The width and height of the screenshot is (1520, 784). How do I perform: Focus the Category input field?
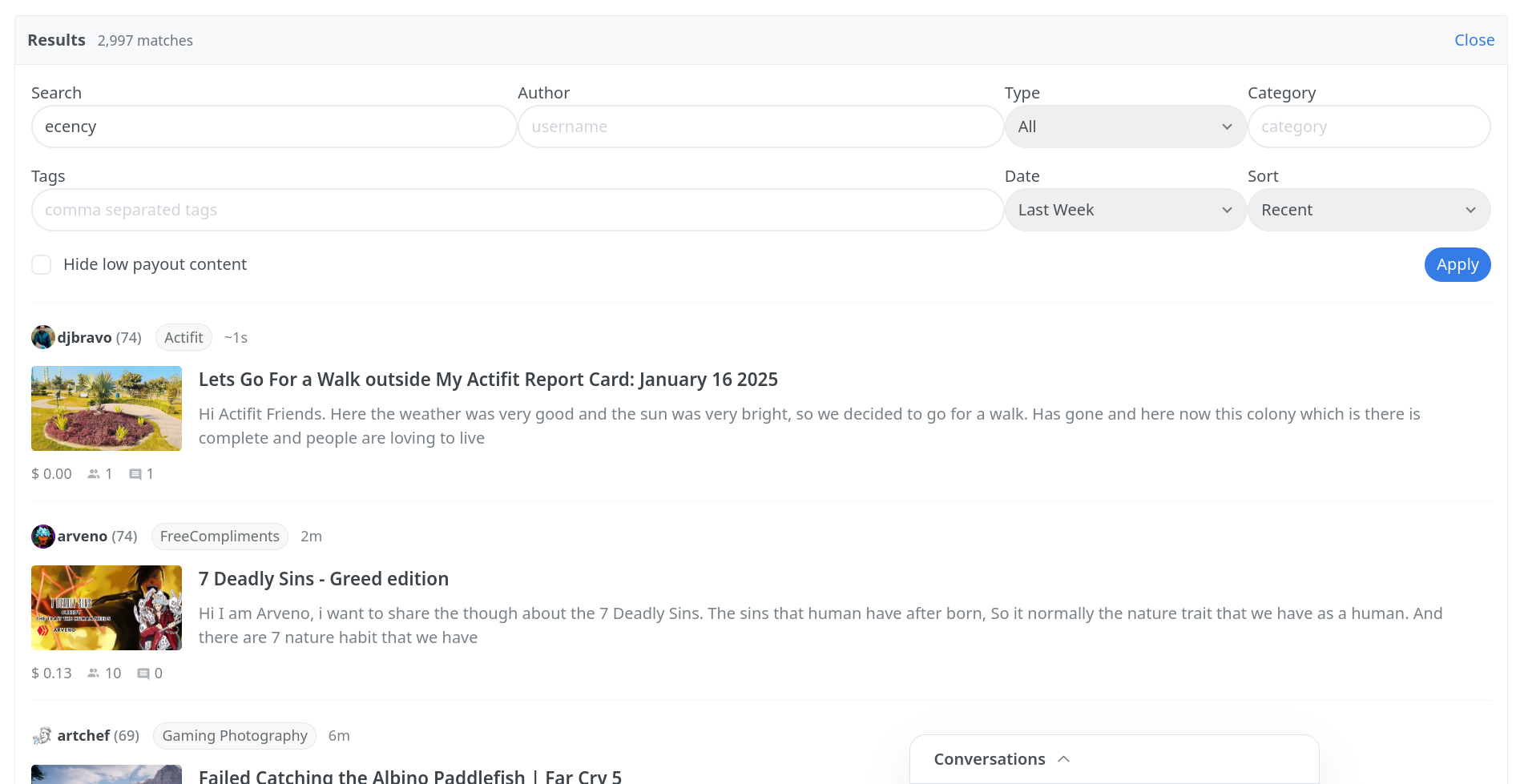click(1369, 127)
